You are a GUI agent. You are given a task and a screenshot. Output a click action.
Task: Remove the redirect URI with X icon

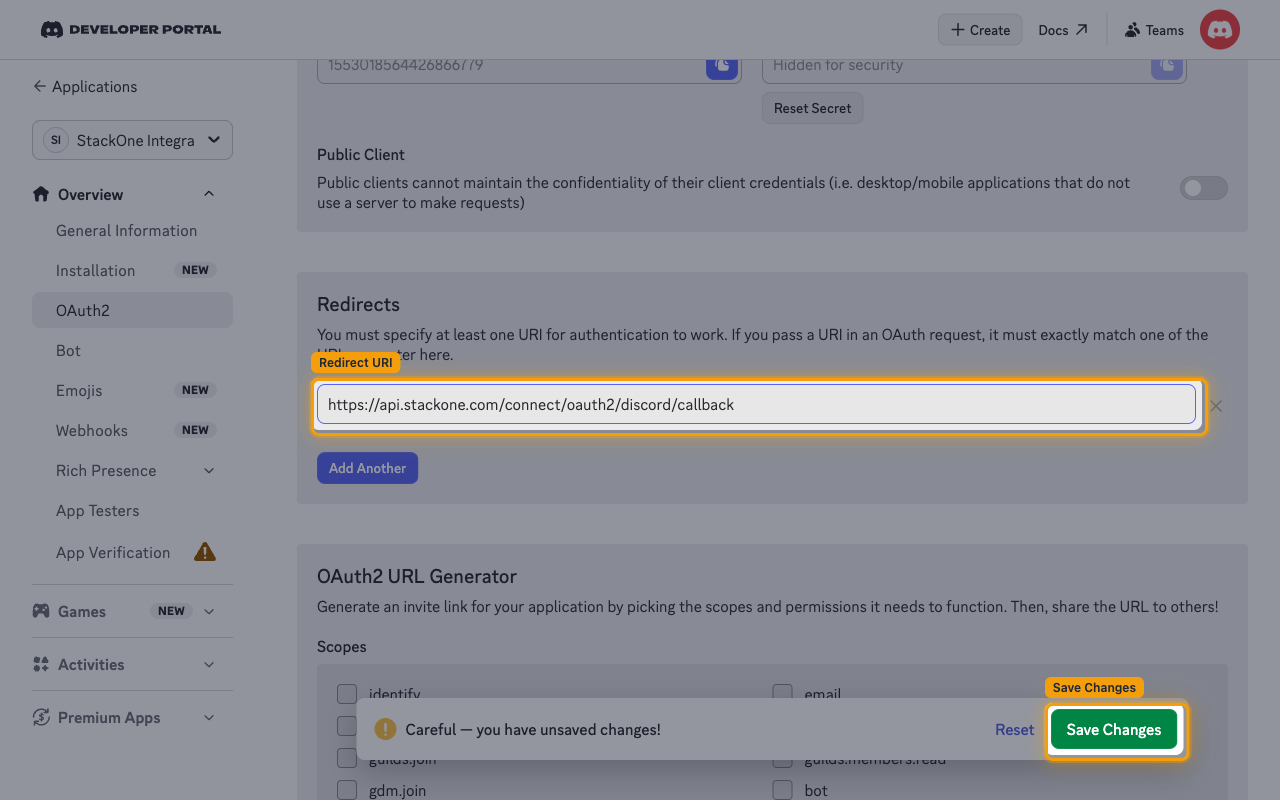pos(1216,406)
